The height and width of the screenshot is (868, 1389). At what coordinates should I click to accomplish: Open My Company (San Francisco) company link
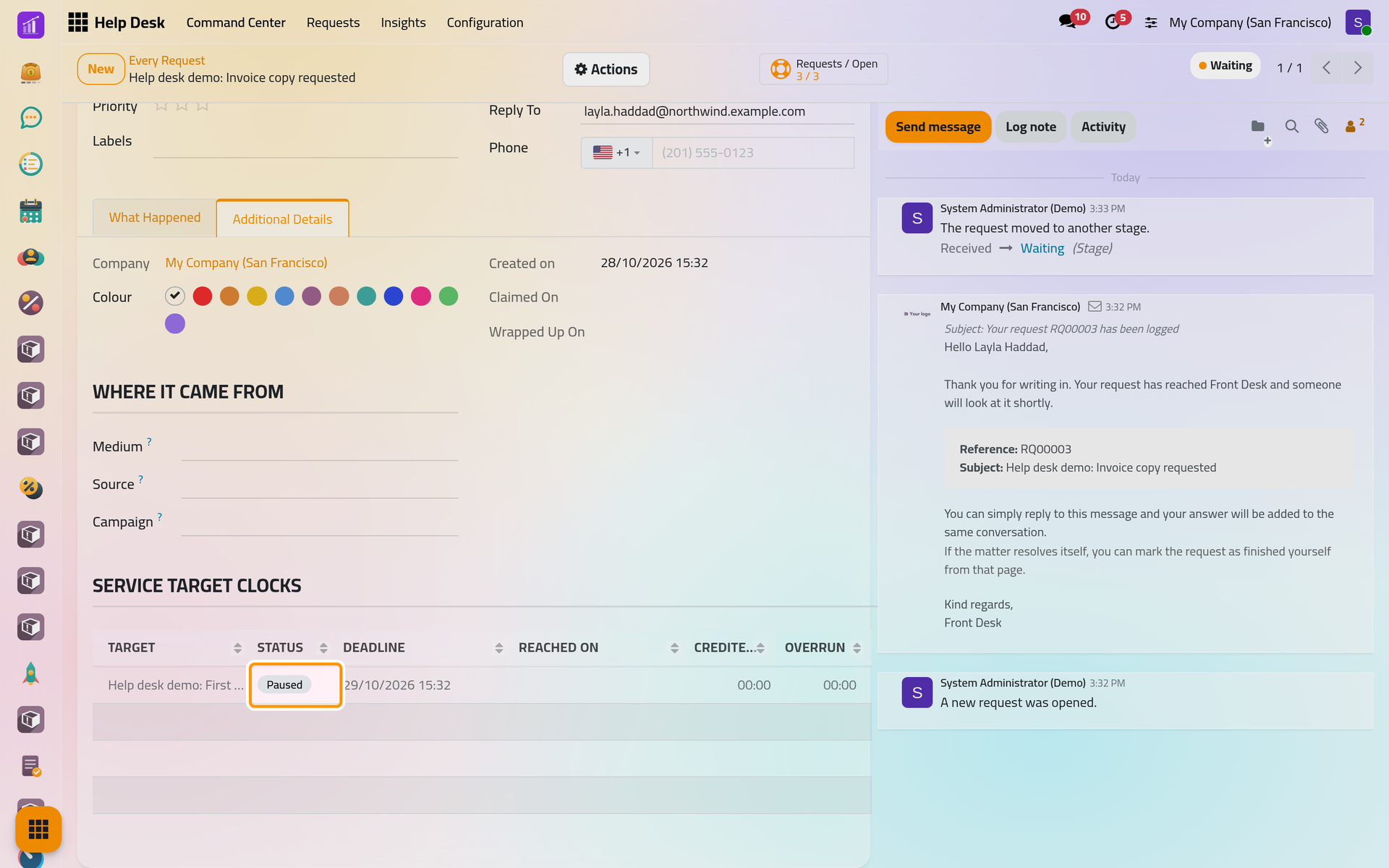pyautogui.click(x=246, y=263)
